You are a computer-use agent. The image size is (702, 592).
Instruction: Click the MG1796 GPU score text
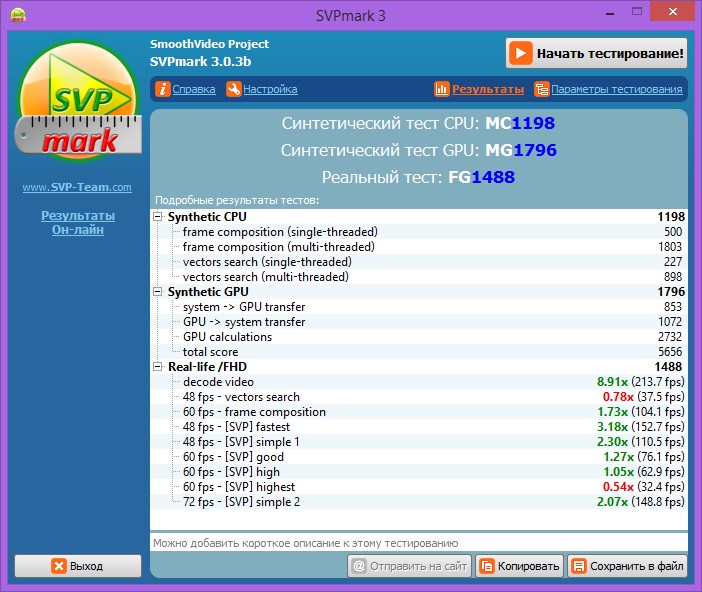coord(521,150)
